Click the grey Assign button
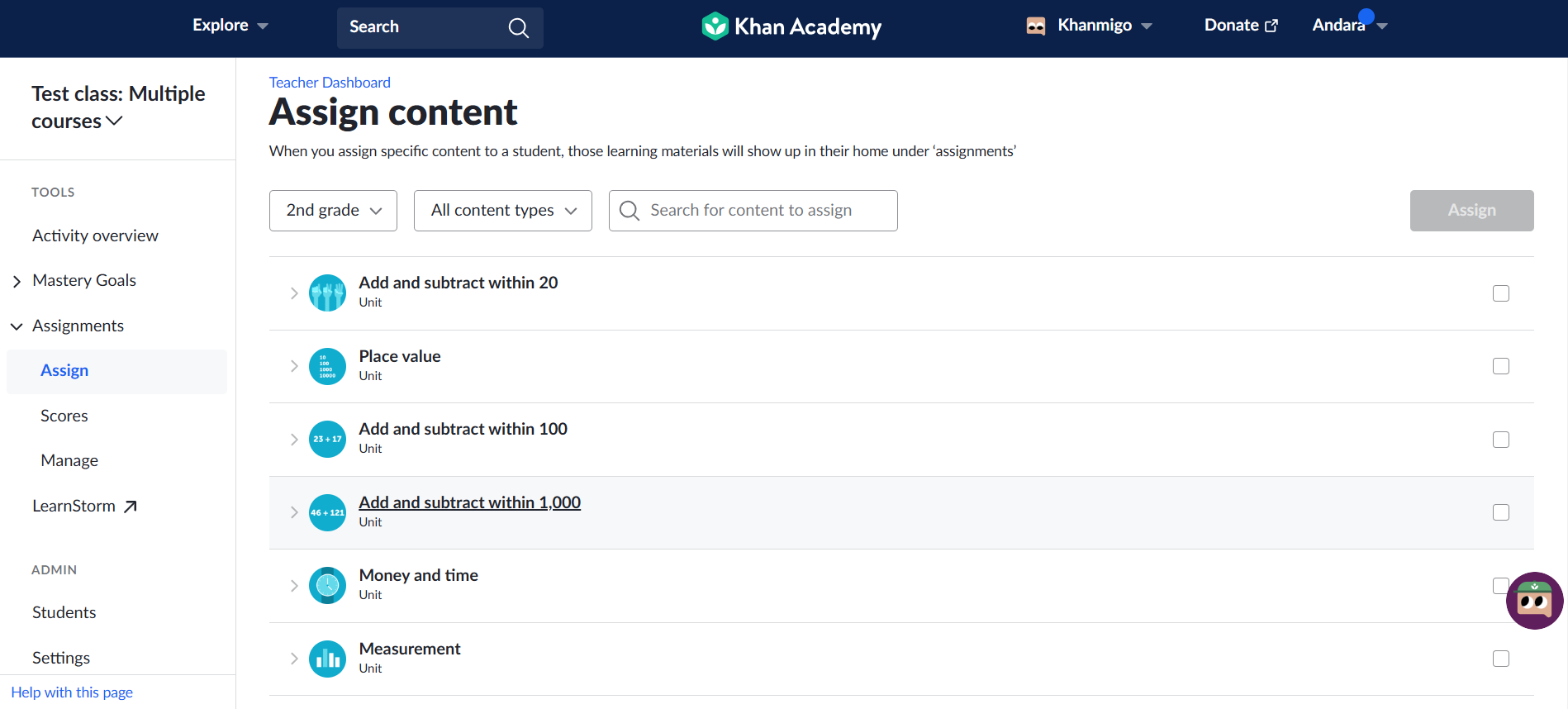The width and height of the screenshot is (1568, 709). 1471,211
